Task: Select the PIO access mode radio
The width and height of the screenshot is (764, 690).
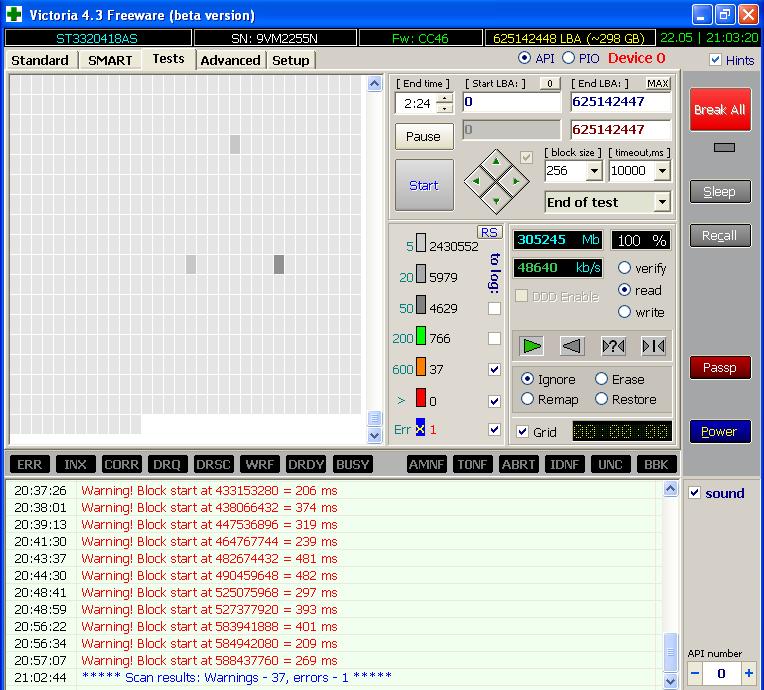Action: (x=568, y=58)
